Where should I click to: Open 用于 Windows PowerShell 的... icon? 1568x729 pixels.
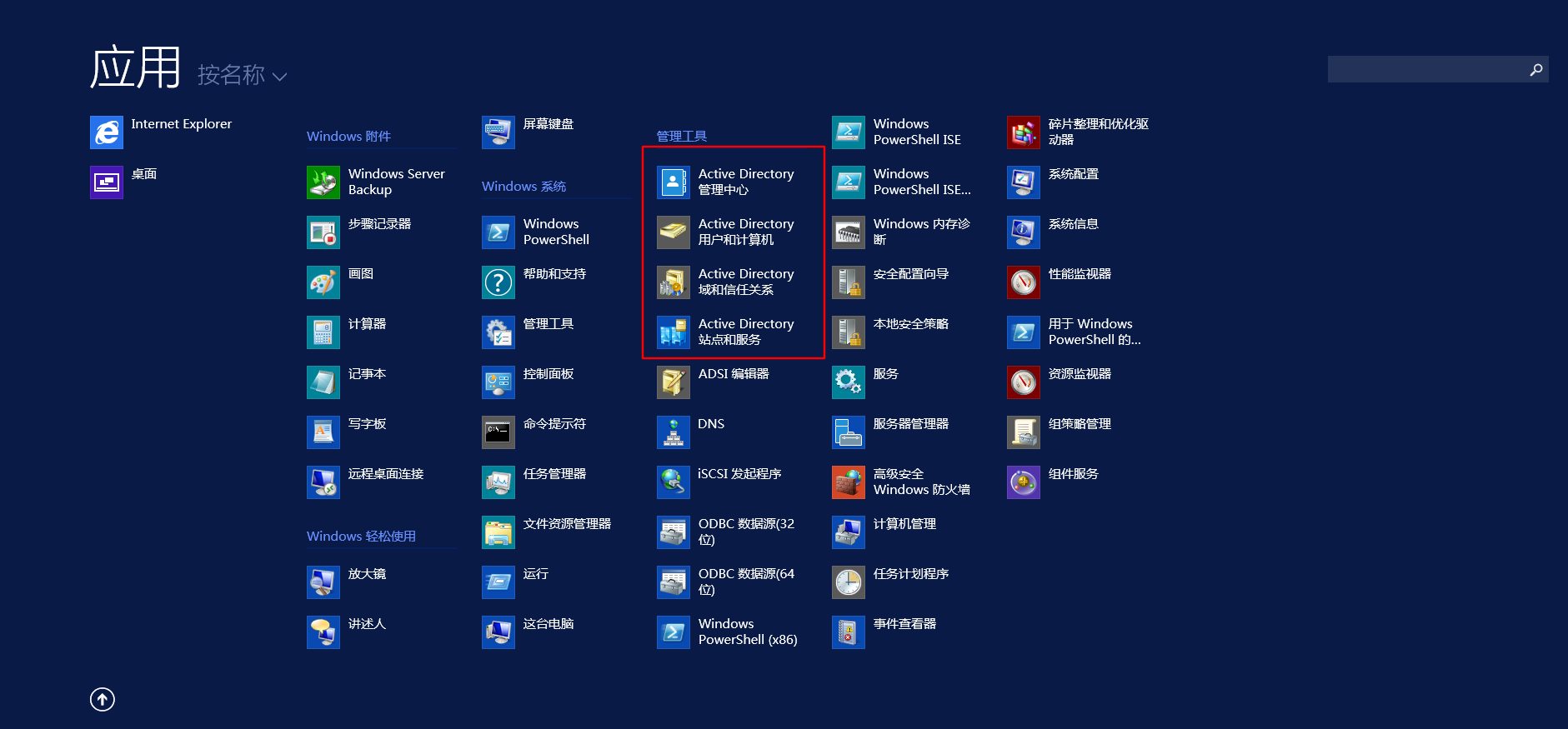(1024, 332)
